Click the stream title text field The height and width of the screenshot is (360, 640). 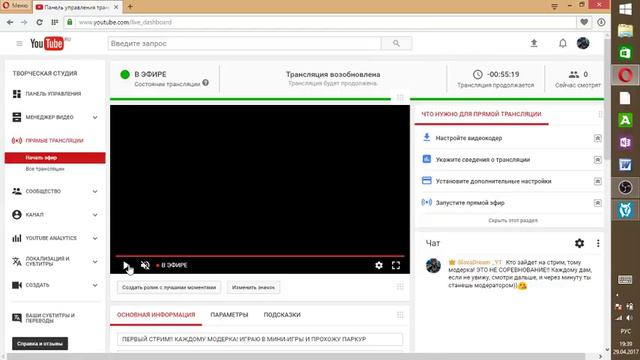tap(260, 339)
